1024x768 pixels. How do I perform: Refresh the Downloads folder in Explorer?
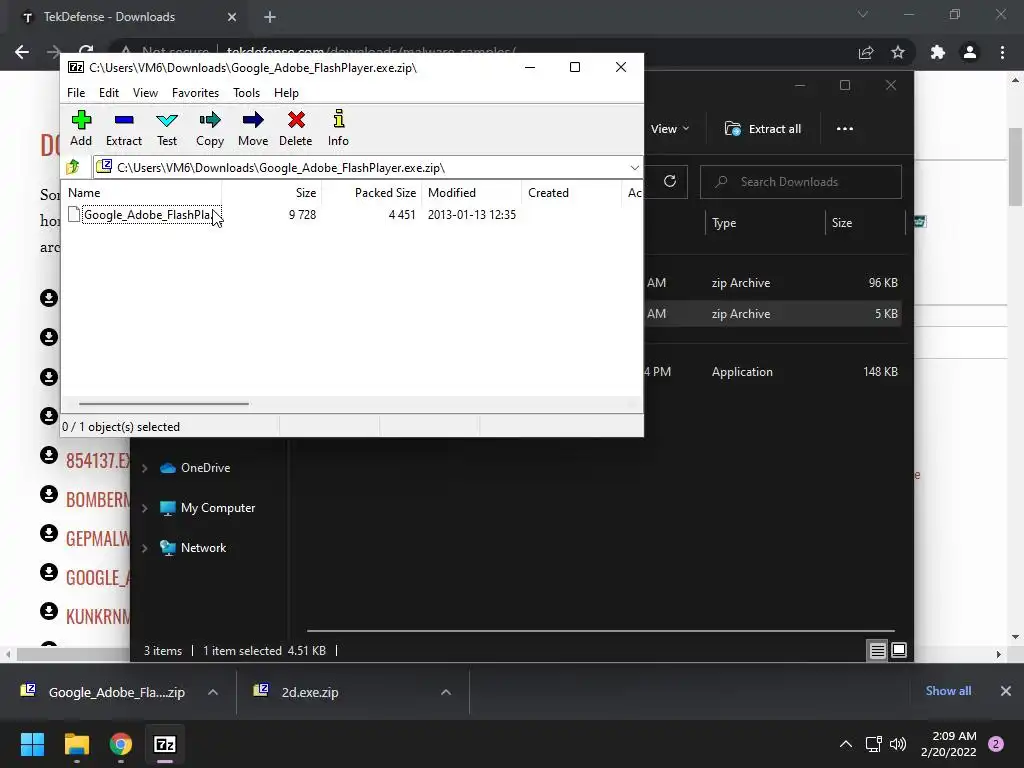[x=669, y=182]
